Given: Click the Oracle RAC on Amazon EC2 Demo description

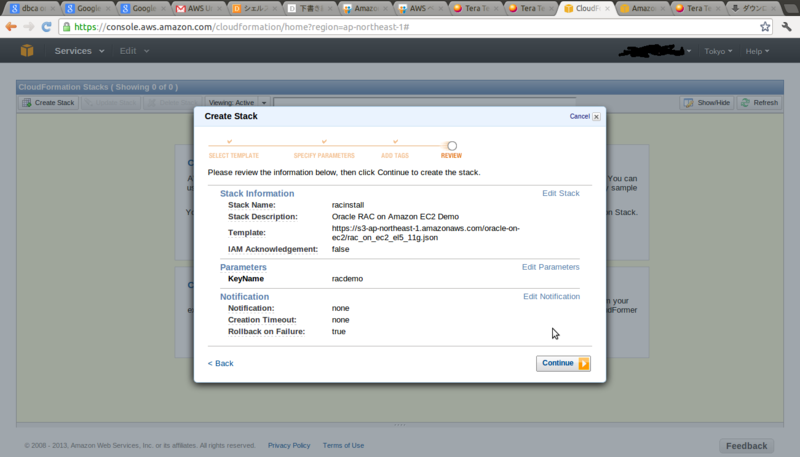Looking at the screenshot, I should coord(395,217).
